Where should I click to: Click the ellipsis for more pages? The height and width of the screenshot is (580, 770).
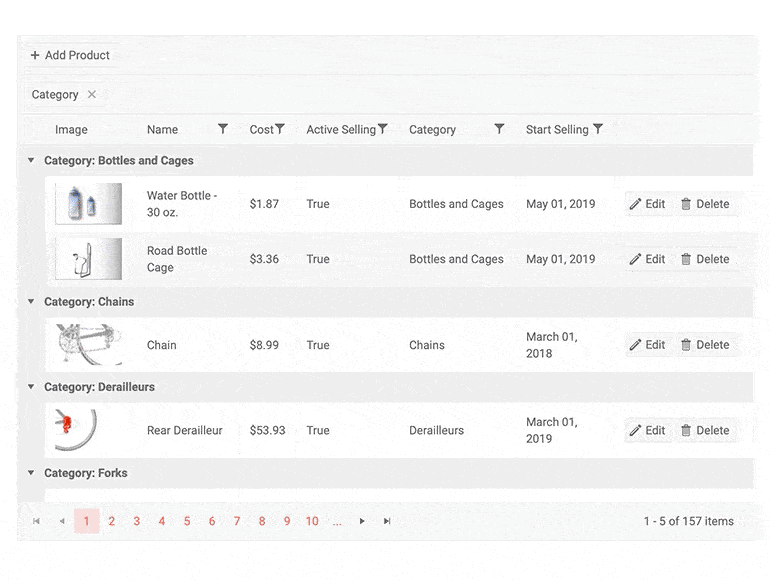pos(337,522)
